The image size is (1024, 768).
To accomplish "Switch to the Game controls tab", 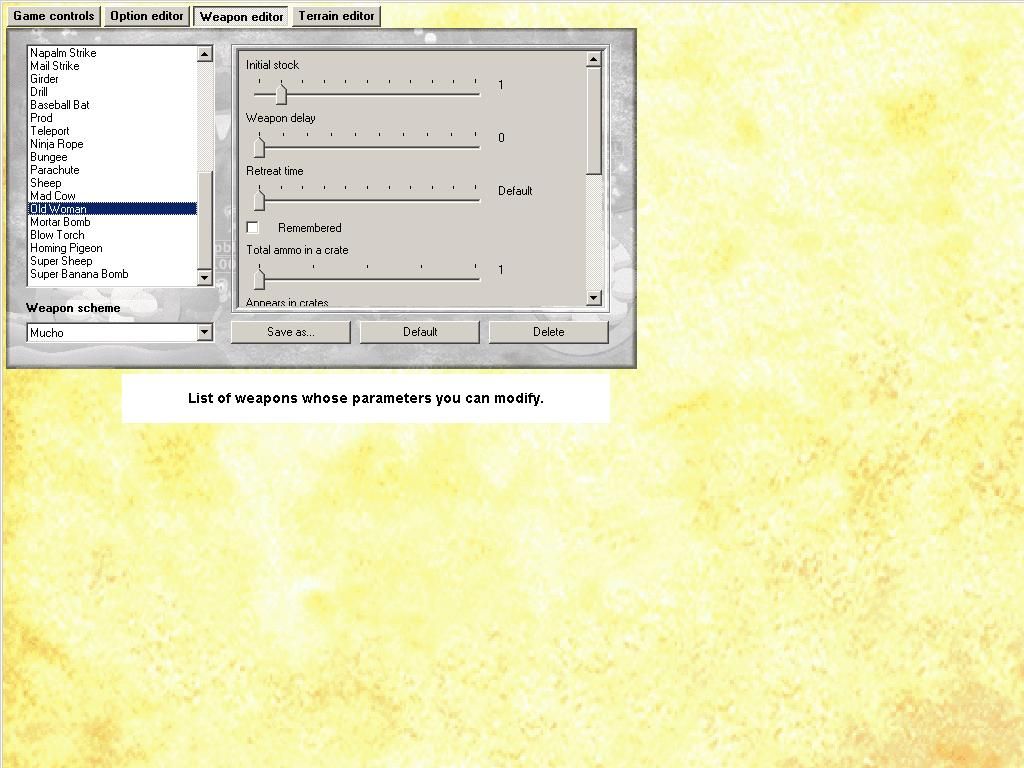I will 54,16.
